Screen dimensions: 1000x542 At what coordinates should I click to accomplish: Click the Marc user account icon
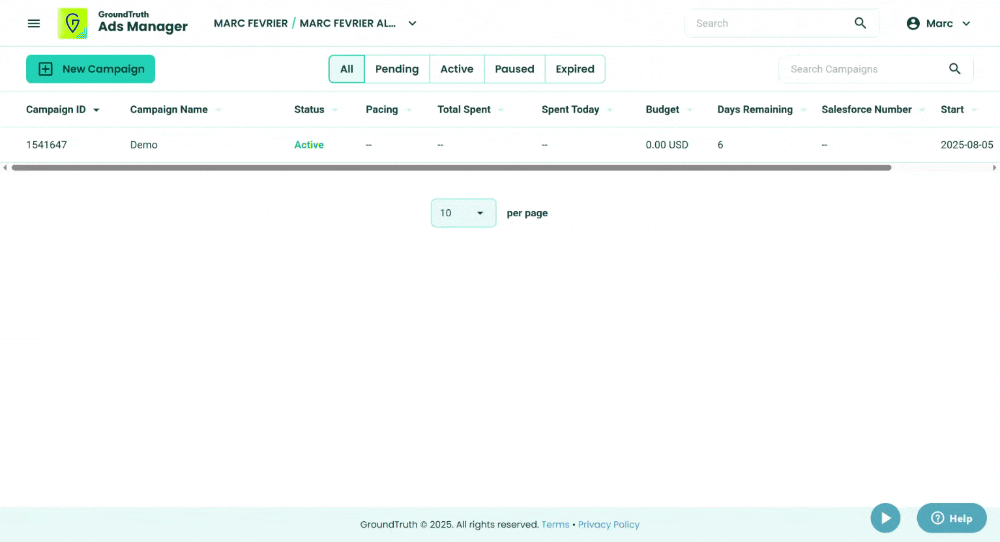point(913,23)
